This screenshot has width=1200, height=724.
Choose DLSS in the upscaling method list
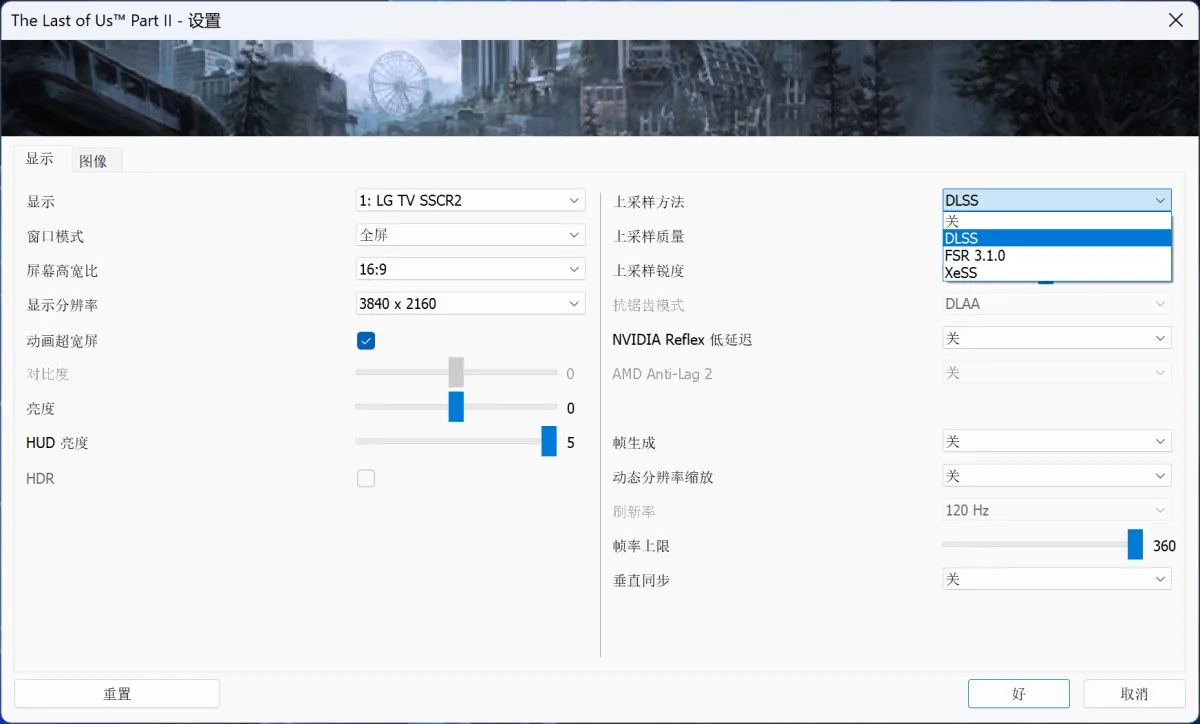pyautogui.click(x=1057, y=238)
